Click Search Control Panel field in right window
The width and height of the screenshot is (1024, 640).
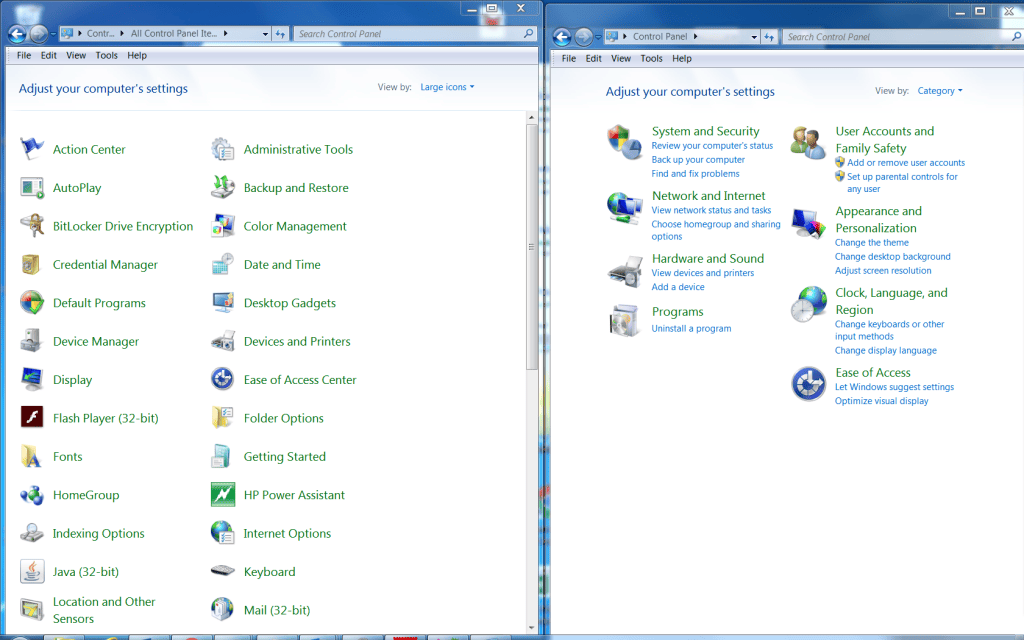(903, 37)
